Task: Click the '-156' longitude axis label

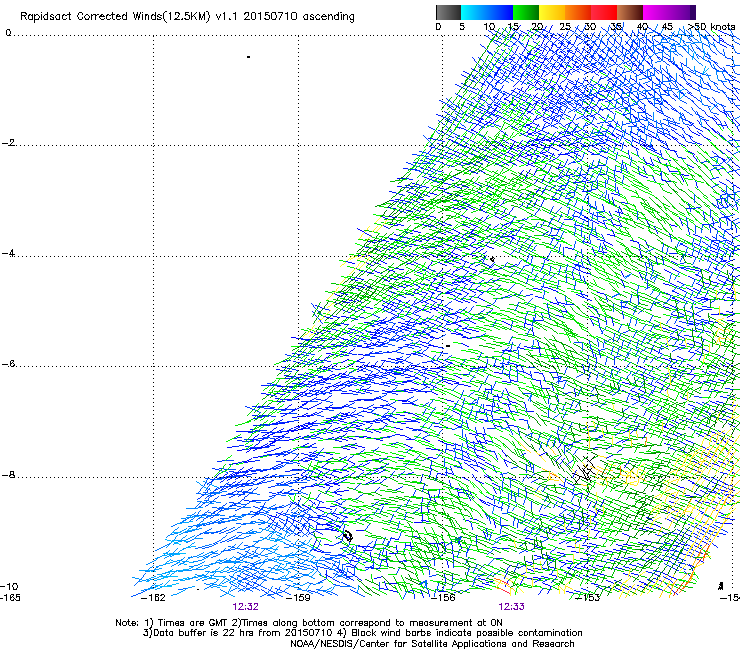Action: (443, 598)
